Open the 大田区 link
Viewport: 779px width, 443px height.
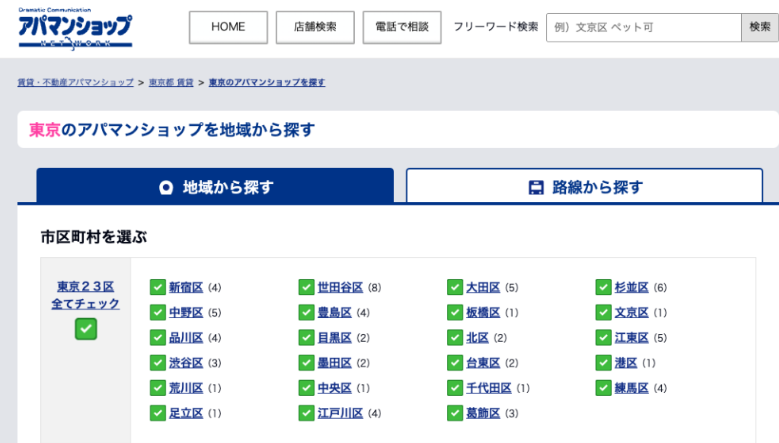pyautogui.click(x=483, y=288)
